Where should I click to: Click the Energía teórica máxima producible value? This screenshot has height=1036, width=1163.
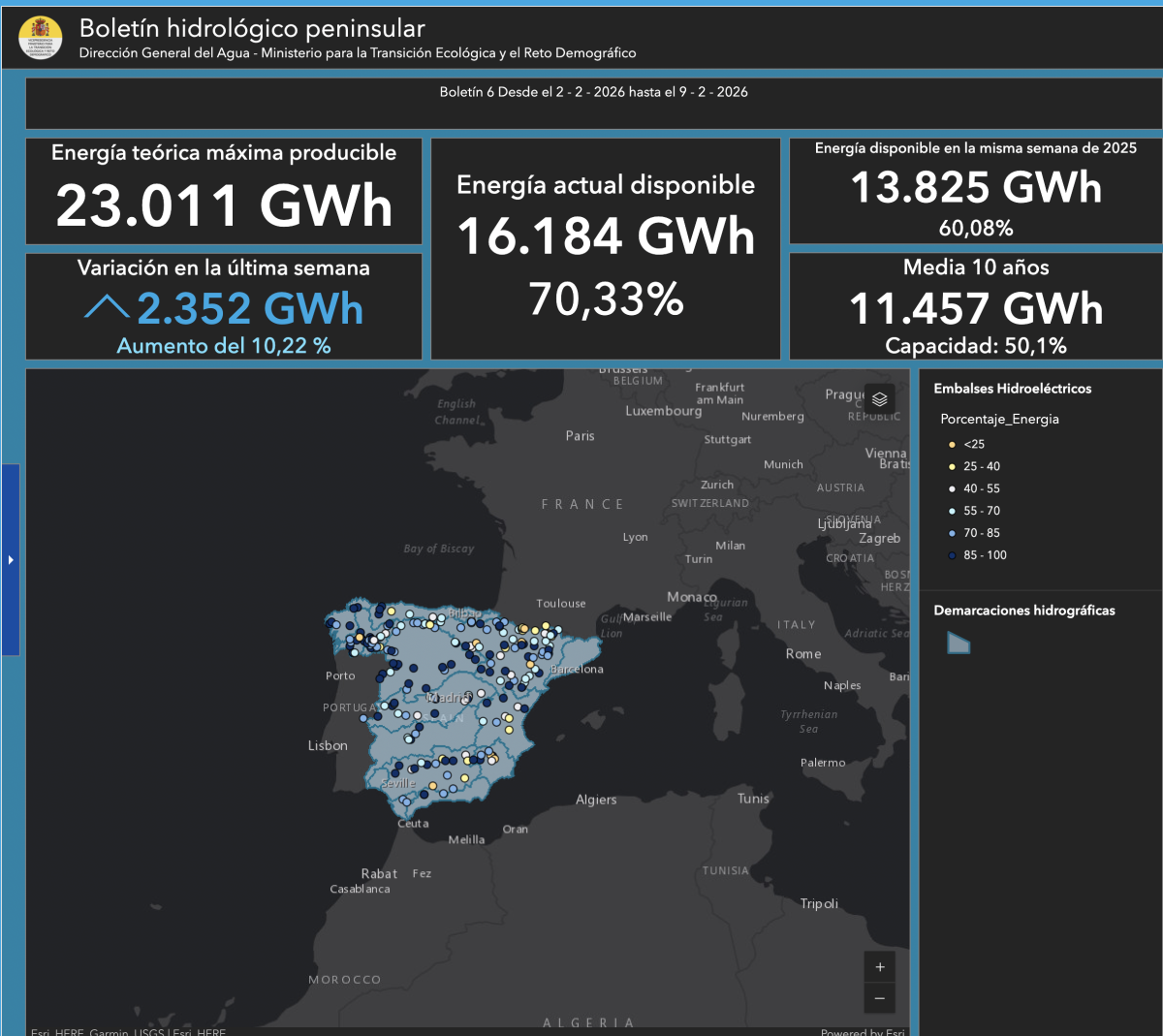point(224,206)
